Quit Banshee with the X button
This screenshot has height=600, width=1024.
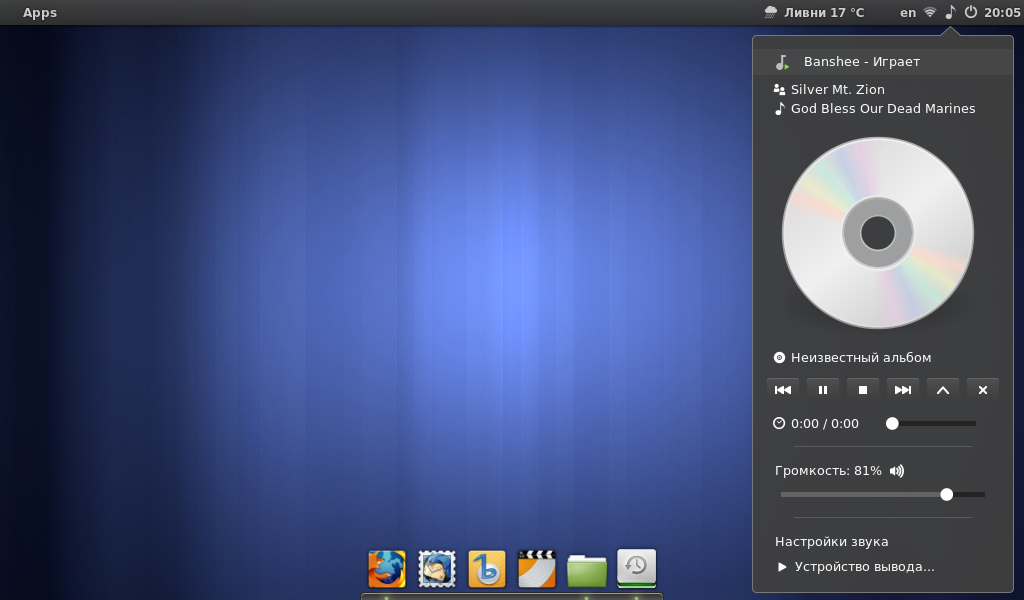[983, 390]
